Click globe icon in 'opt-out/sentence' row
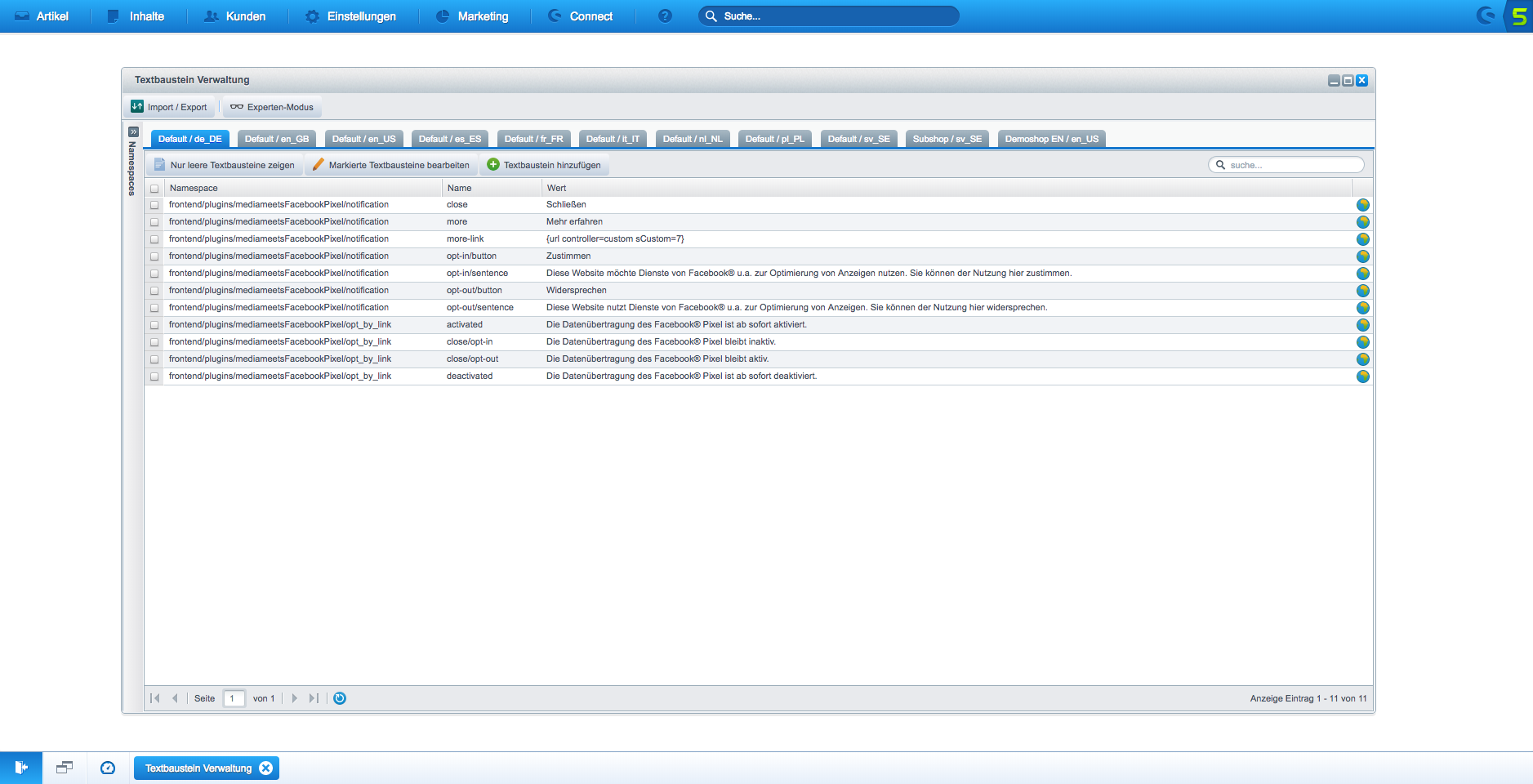 pos(1362,308)
